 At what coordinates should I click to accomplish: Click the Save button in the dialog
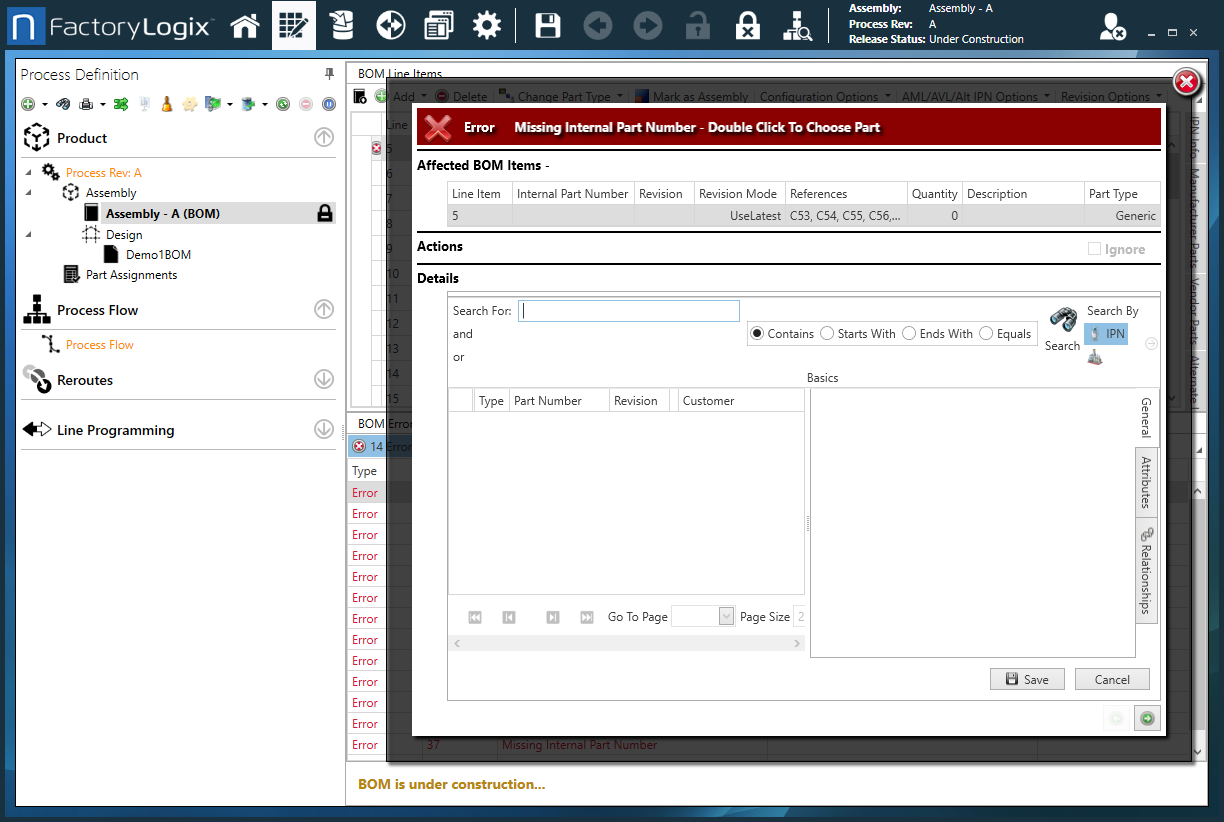click(x=1027, y=679)
